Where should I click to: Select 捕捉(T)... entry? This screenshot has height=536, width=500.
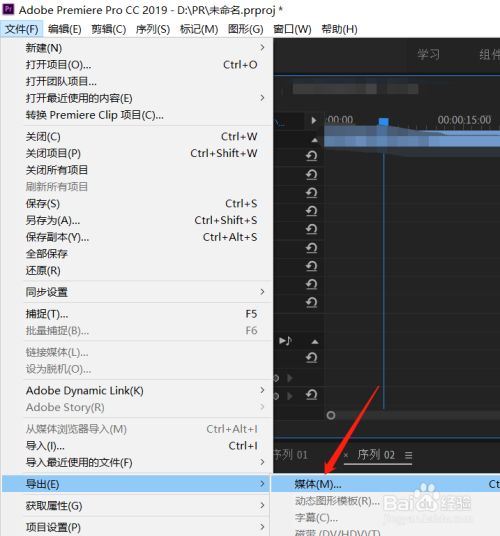click(137, 314)
